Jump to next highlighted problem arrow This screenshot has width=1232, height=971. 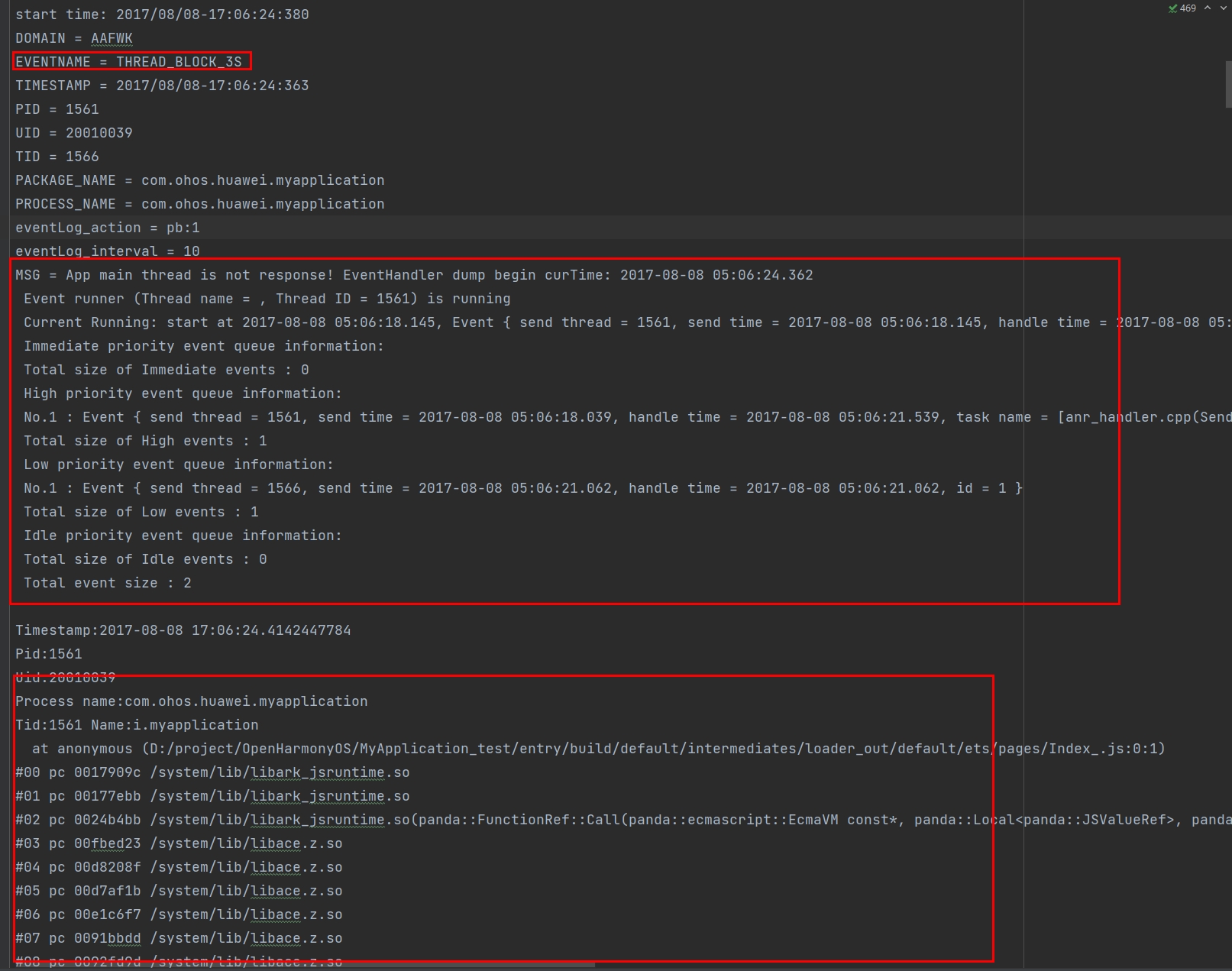pos(1224,8)
